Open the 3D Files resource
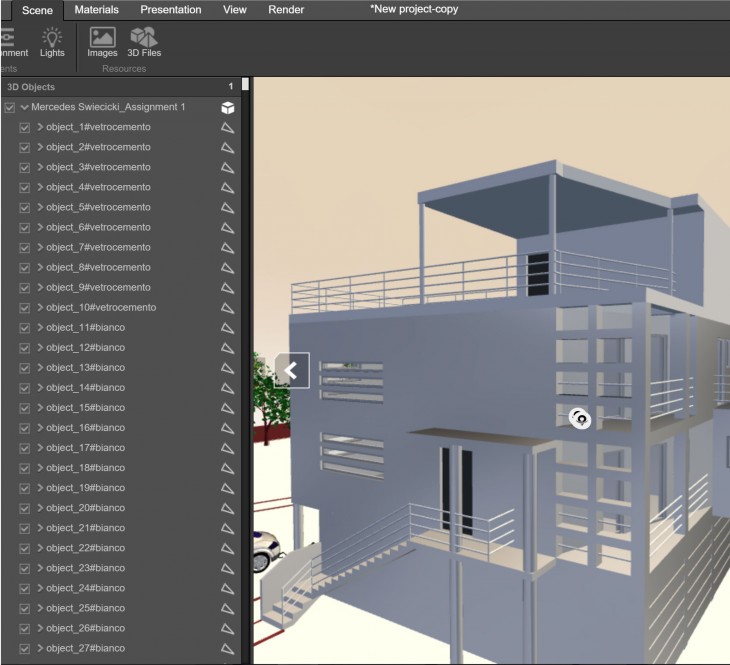The height and width of the screenshot is (665, 730). (x=144, y=42)
